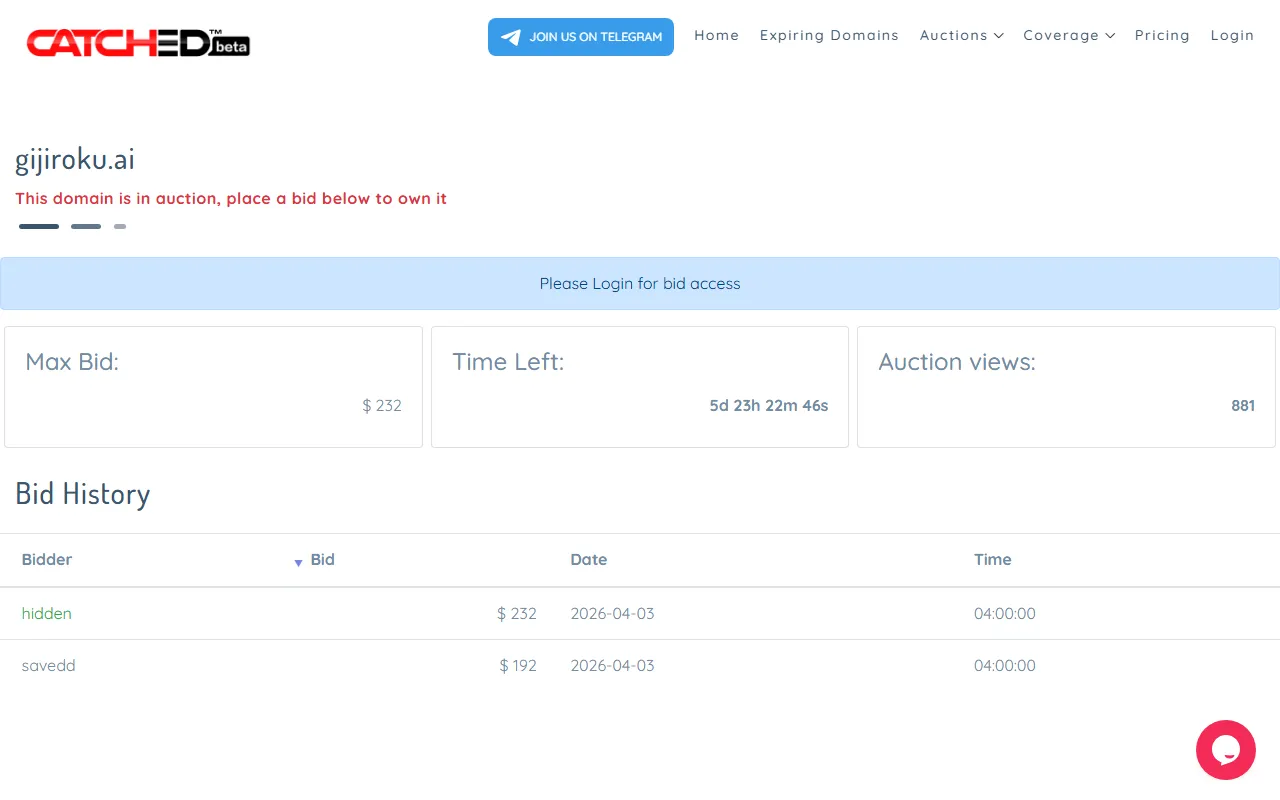Click the Please Login for bid access banner
Image resolution: width=1280 pixels, height=800 pixels.
click(640, 284)
